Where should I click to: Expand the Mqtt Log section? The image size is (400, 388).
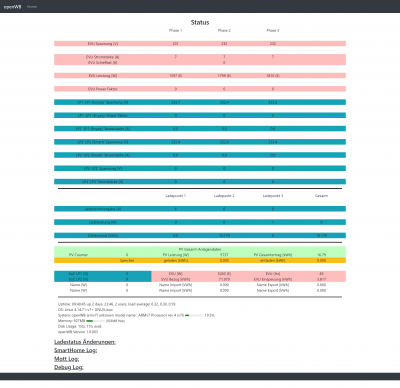[67, 359]
